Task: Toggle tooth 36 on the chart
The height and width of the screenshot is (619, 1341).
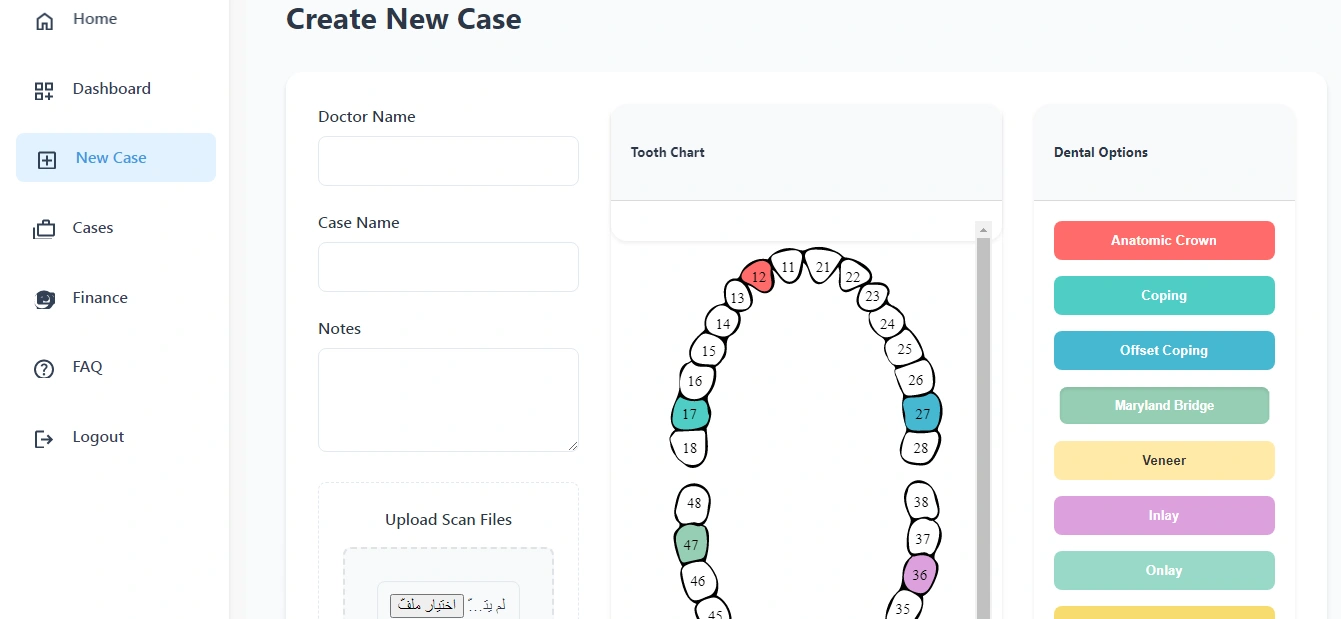Action: tap(919, 575)
